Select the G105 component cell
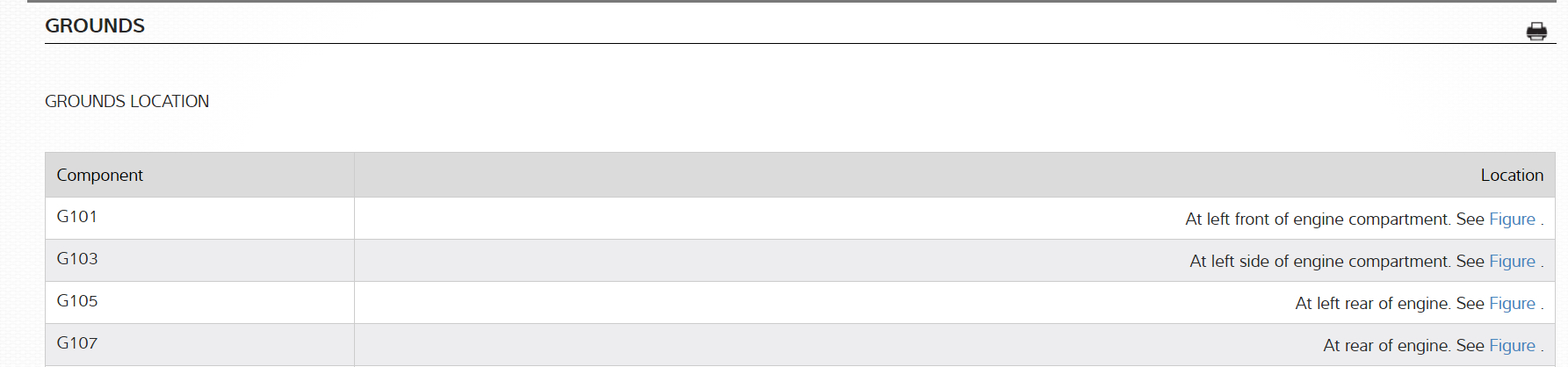 coord(77,301)
